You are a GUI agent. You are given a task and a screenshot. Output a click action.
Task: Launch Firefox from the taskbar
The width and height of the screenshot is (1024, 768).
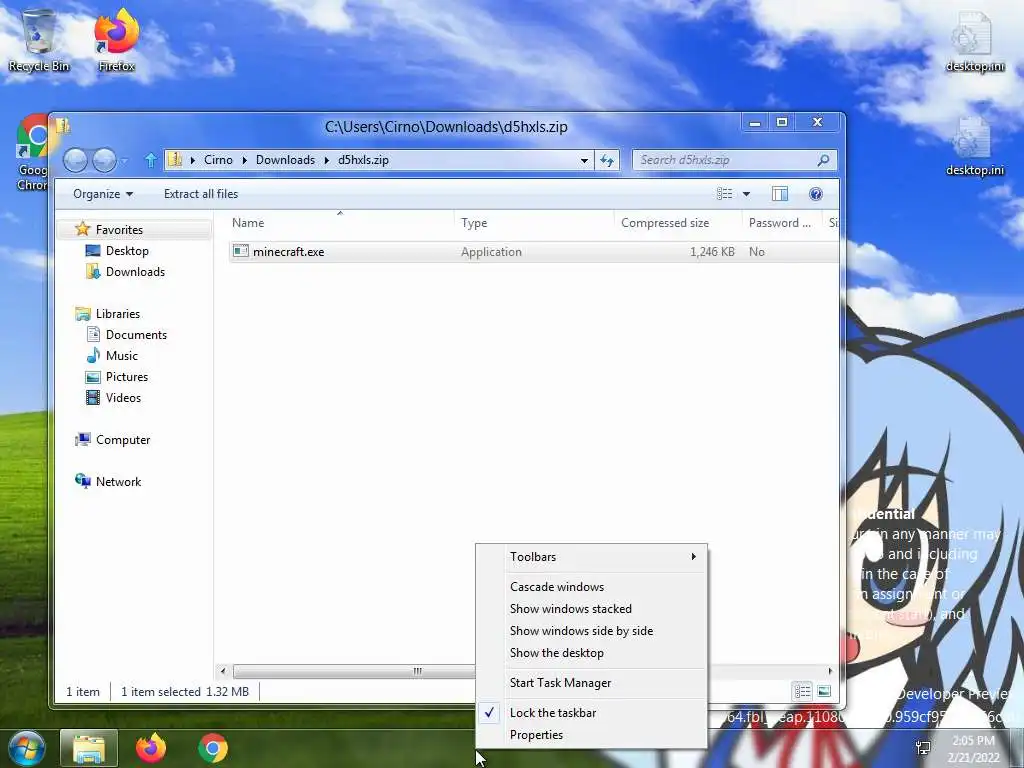point(151,748)
